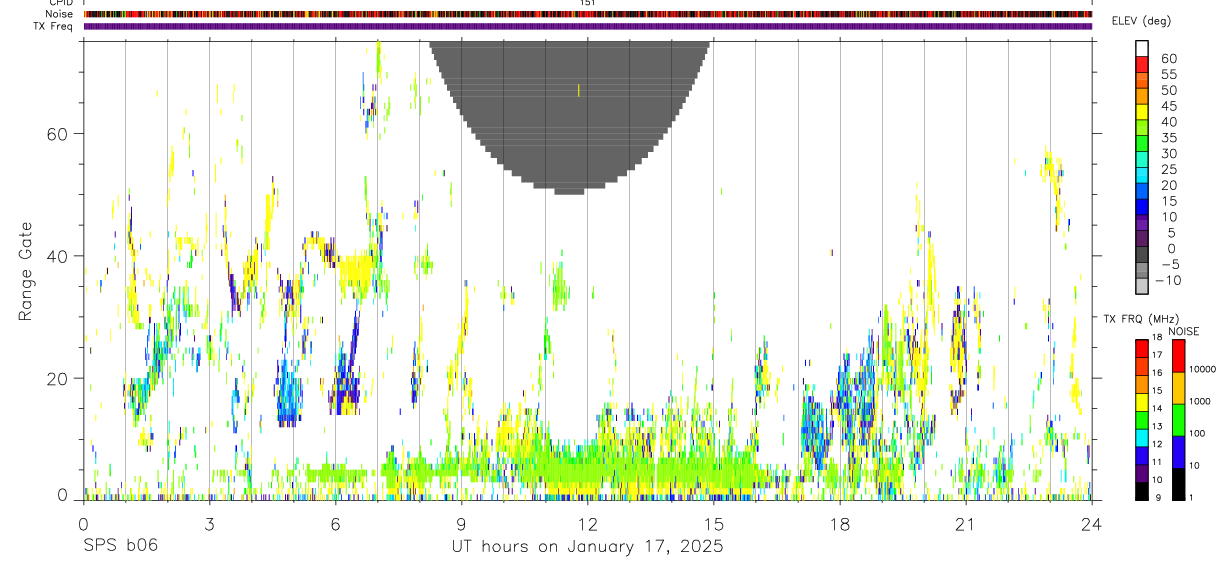Click the white top segment of ELEV color bar
Viewport: 1228px width, 567px height.
click(1142, 48)
